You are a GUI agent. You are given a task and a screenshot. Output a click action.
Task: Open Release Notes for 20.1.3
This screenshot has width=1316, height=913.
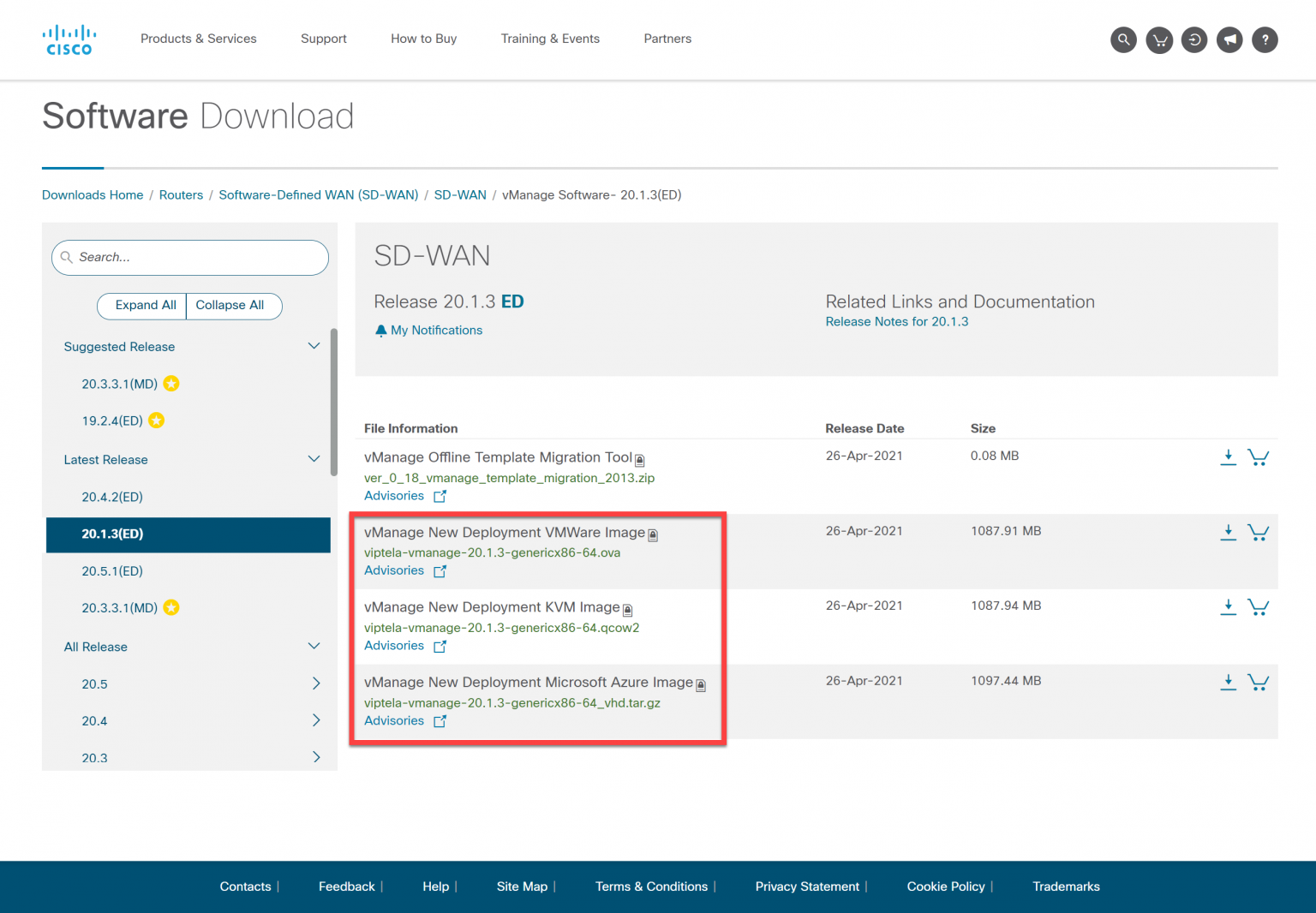tap(896, 321)
